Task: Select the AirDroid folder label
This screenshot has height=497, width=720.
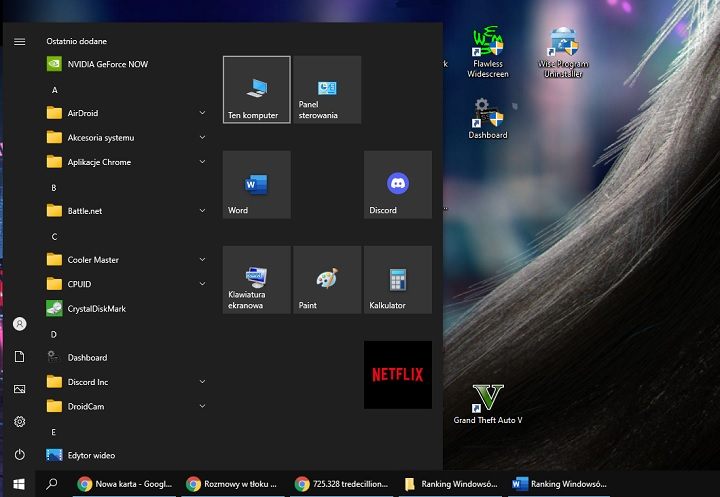Action: (x=83, y=113)
